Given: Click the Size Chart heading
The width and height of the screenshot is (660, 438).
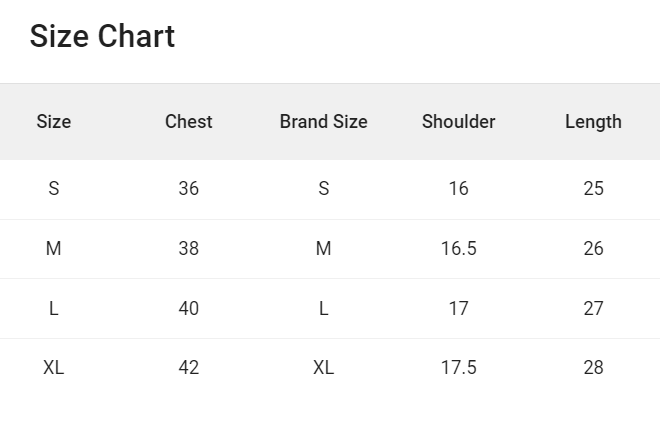Looking at the screenshot, I should coord(102,37).
